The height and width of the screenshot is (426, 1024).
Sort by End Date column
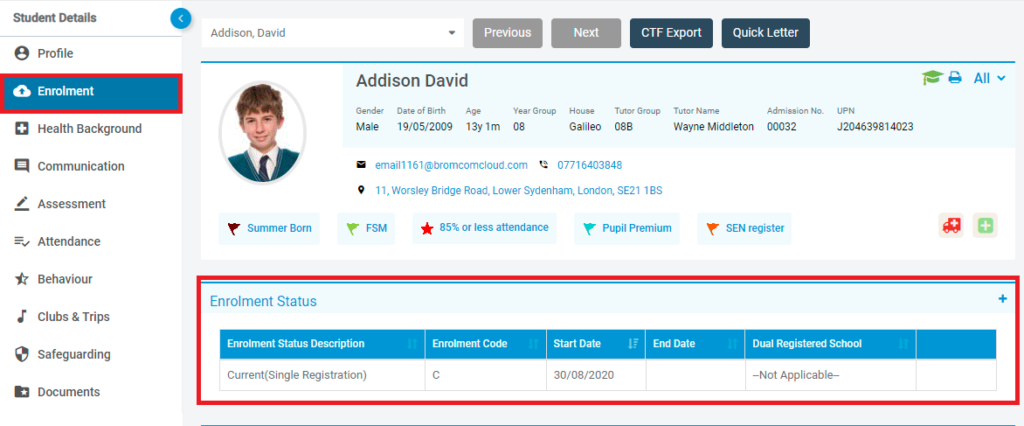[695, 344]
